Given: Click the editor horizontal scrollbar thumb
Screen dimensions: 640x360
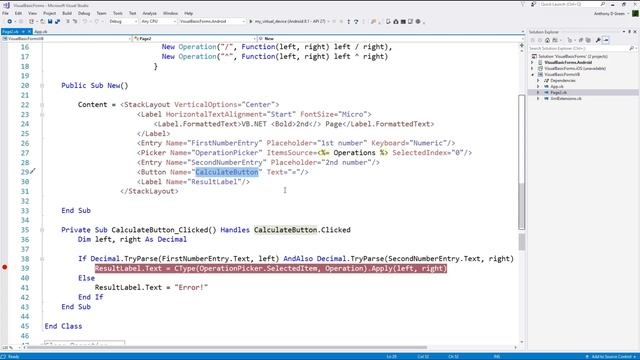Looking at the screenshot, I should (x=227, y=348).
